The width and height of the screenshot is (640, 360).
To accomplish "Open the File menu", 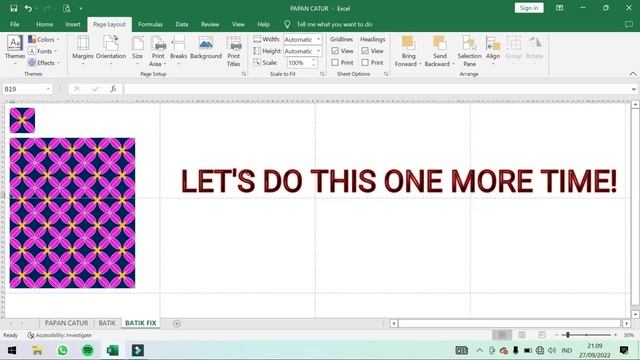I will (15, 24).
